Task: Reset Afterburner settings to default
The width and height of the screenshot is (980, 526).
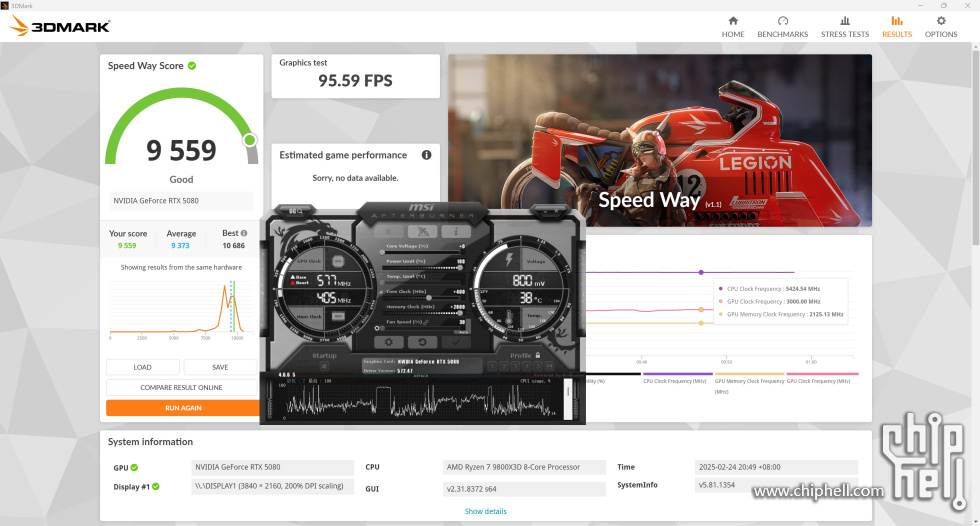Action: pyautogui.click(x=422, y=342)
